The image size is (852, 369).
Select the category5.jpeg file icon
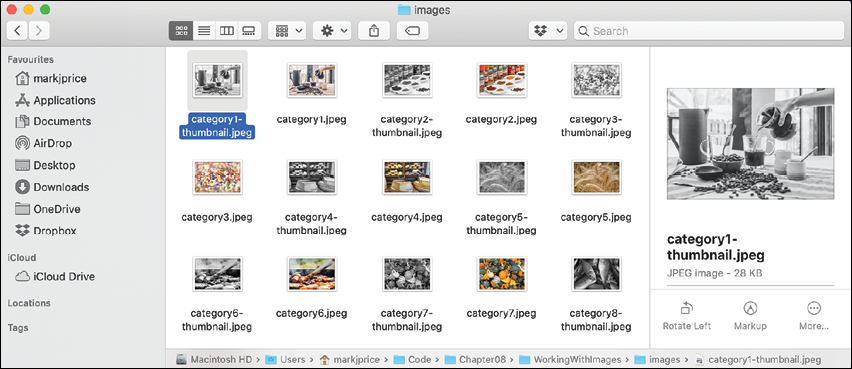tap(596, 177)
